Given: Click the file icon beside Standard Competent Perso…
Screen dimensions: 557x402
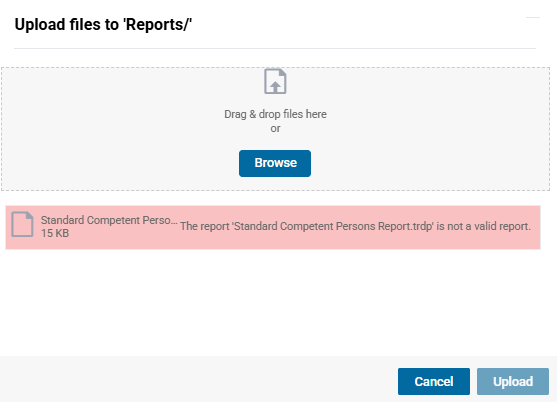Looking at the screenshot, I should click(x=22, y=224).
